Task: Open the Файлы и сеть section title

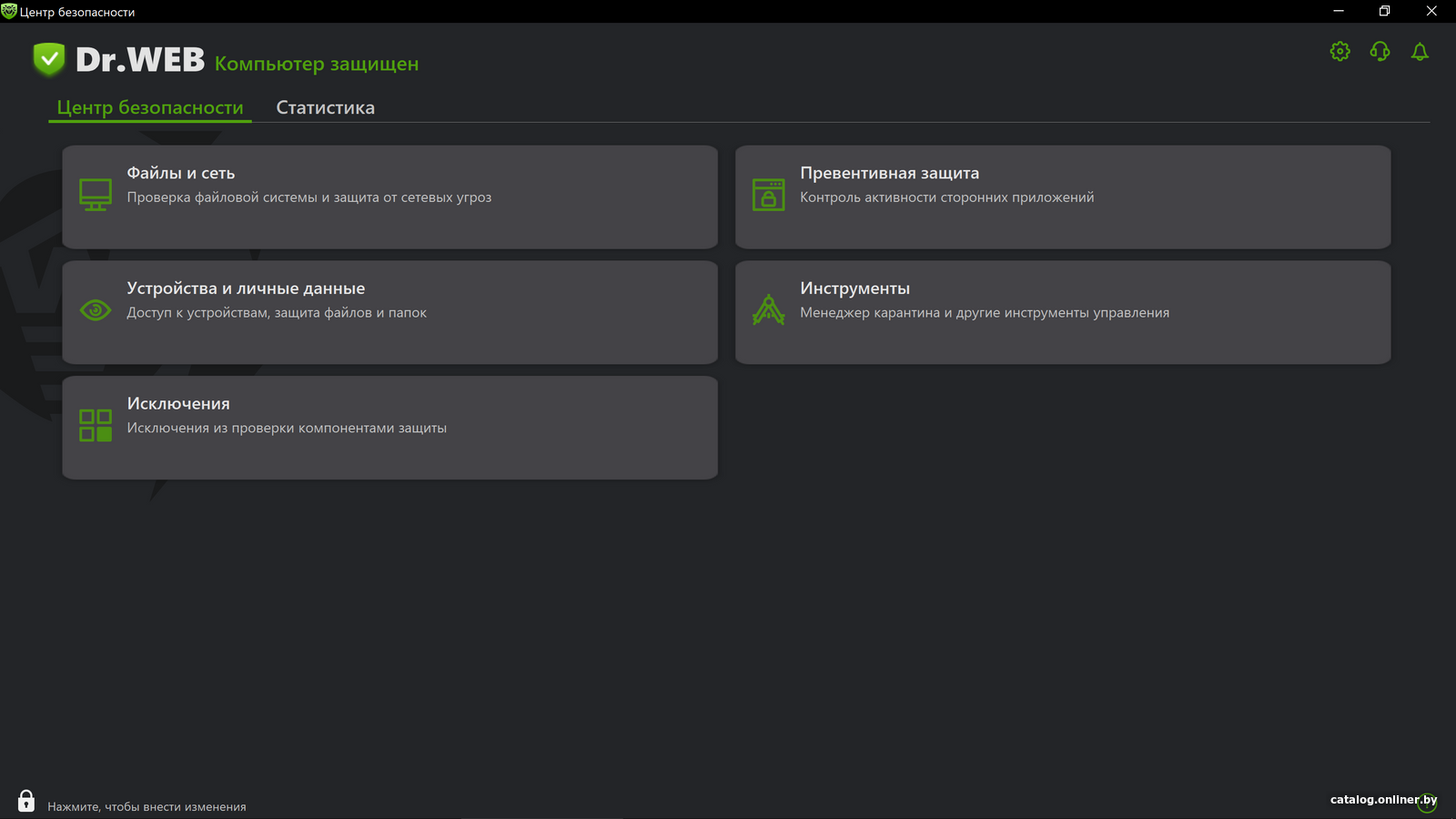Action: 181,173
